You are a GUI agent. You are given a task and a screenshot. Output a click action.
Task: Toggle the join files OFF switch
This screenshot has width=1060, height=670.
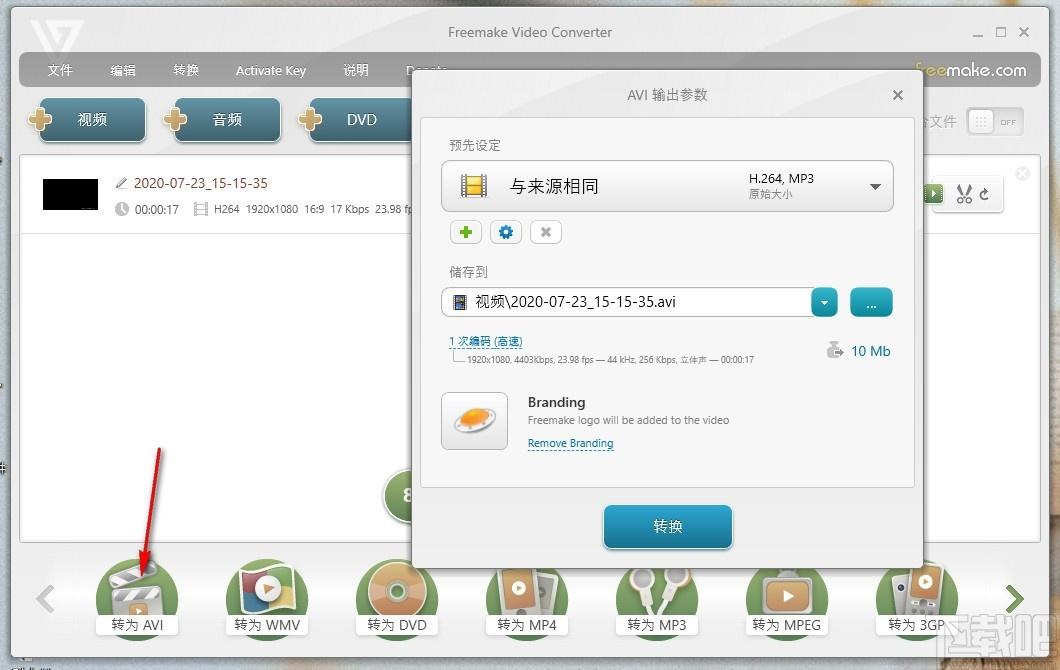tap(995, 122)
